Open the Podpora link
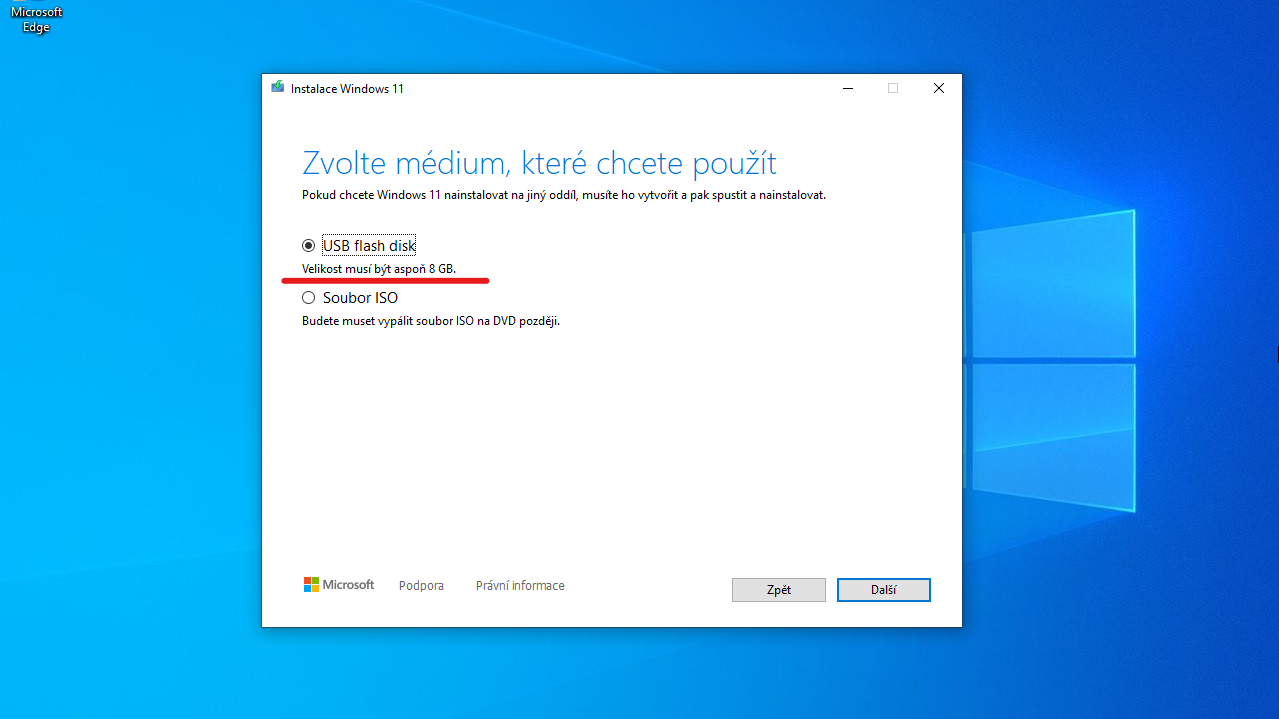Image resolution: width=1279 pixels, height=719 pixels. 421,586
